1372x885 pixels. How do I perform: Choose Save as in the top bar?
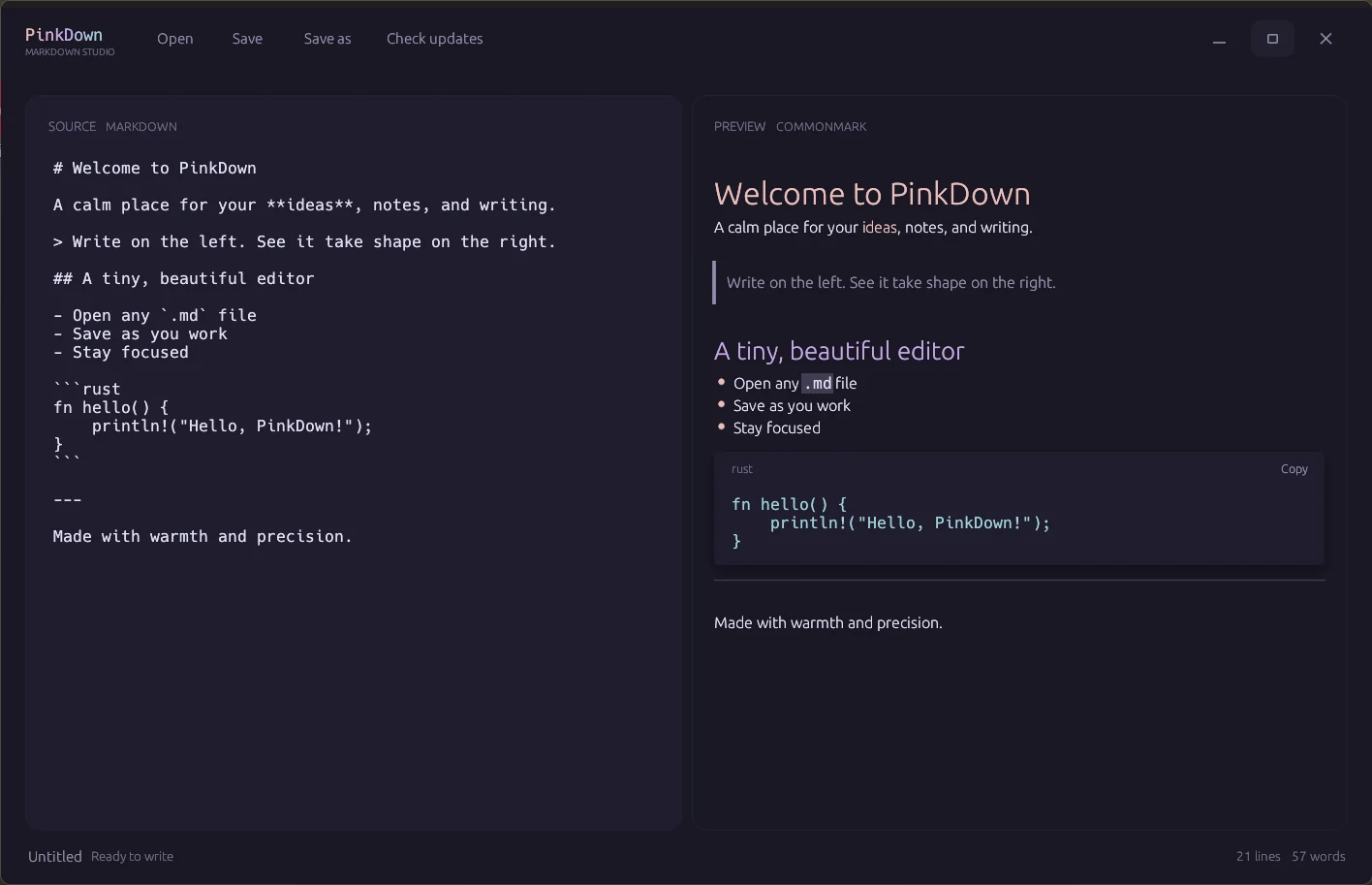tap(327, 39)
